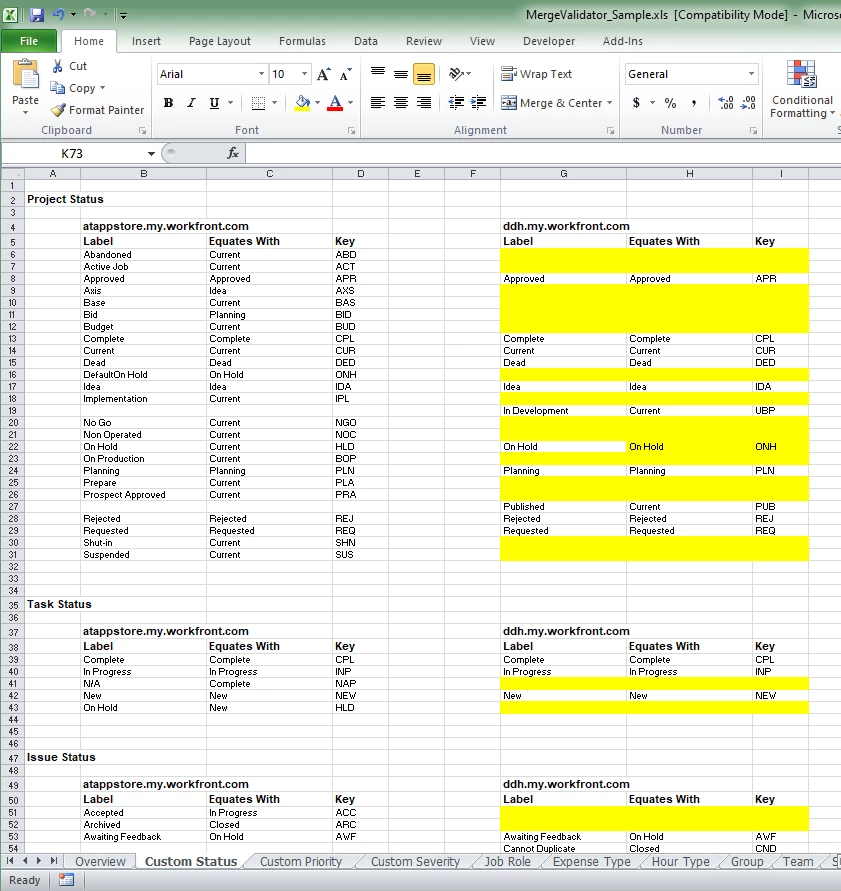Screen dimensions: 841x891
Task: Apply Accounting Number Format dollar icon
Action: click(x=636, y=103)
